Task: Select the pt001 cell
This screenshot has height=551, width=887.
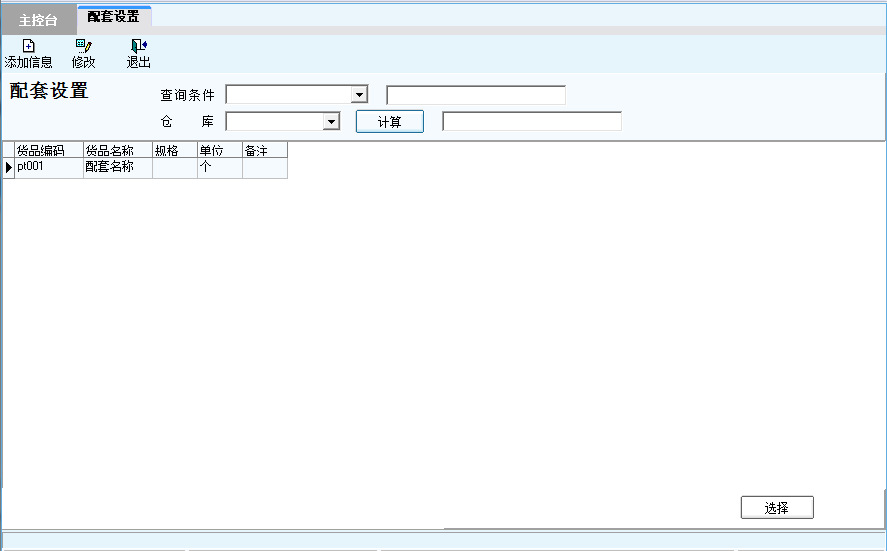Action: point(49,168)
